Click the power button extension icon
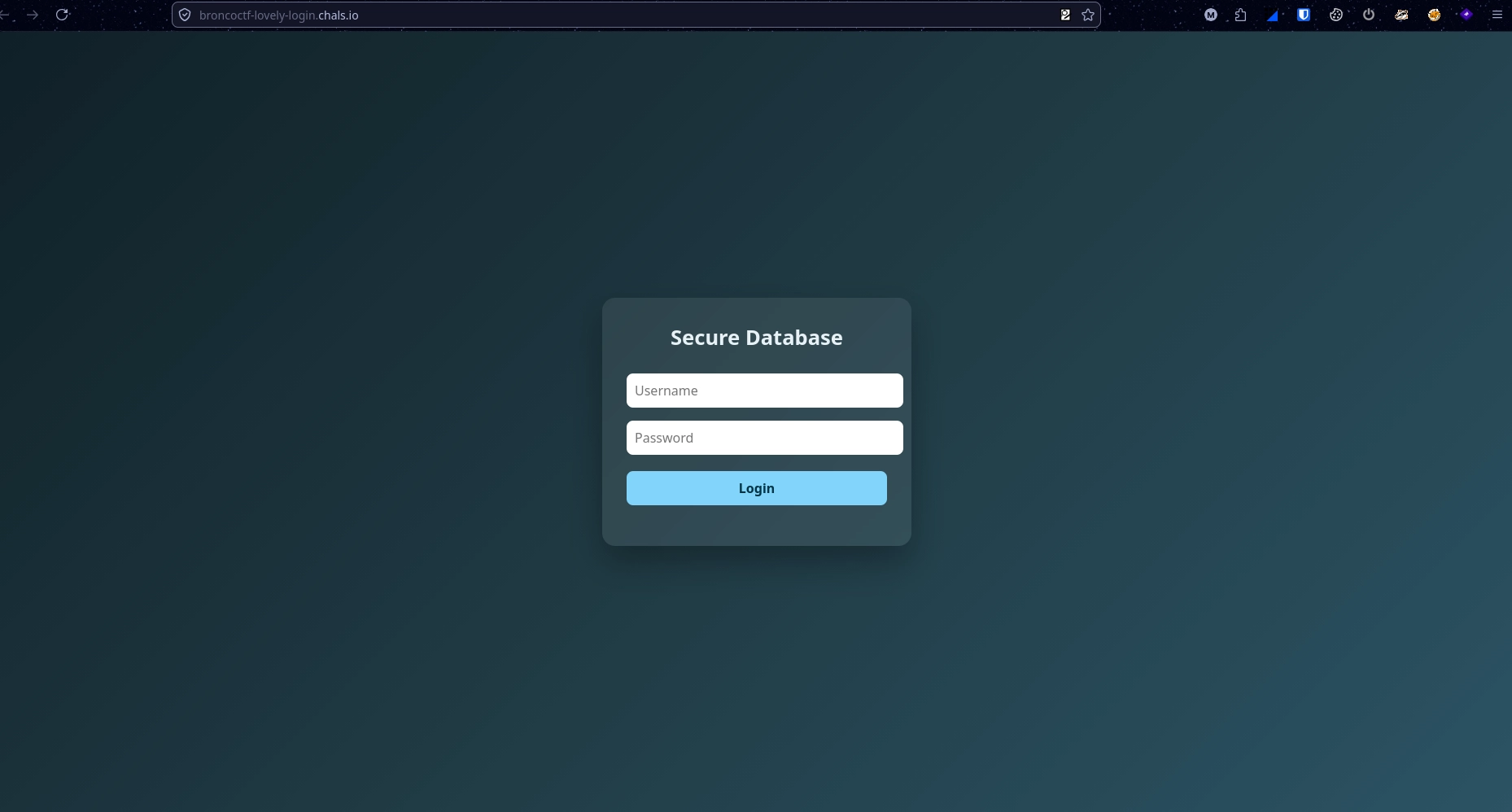Screen dimensions: 1512x812 [x=1369, y=15]
